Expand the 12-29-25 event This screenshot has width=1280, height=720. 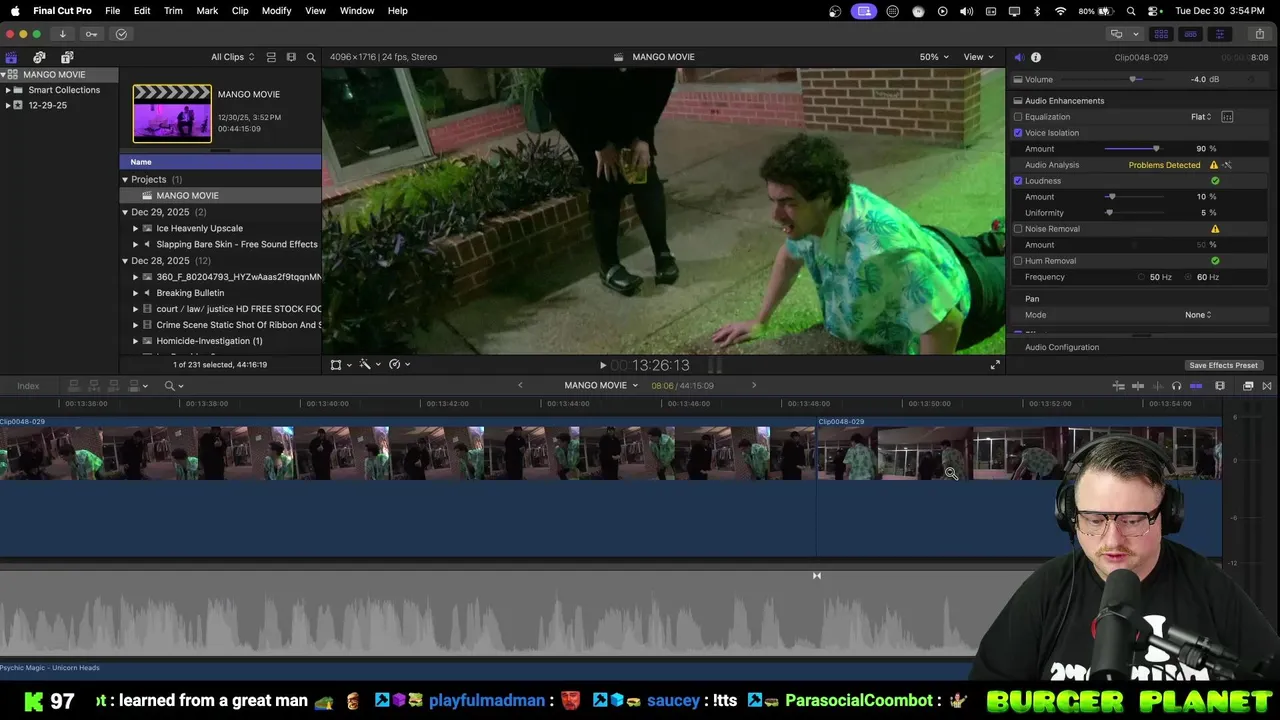(x=8, y=105)
